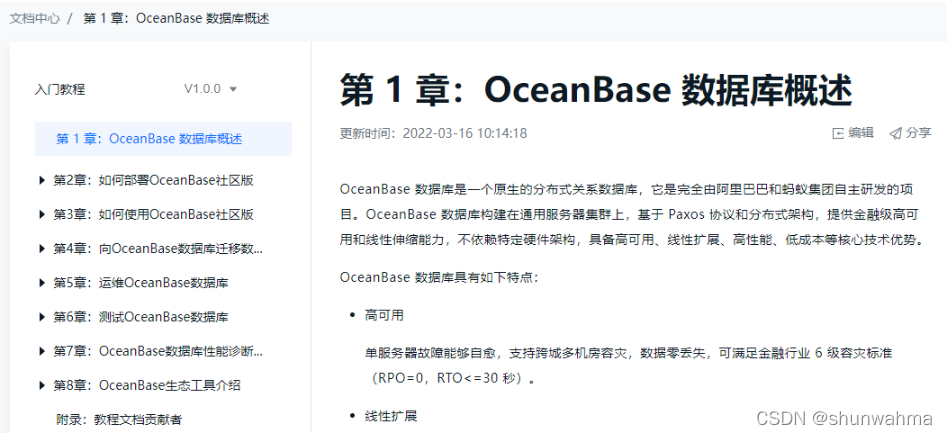
Task: Open 附录：教程文档贡献者 entry
Action: click(119, 419)
